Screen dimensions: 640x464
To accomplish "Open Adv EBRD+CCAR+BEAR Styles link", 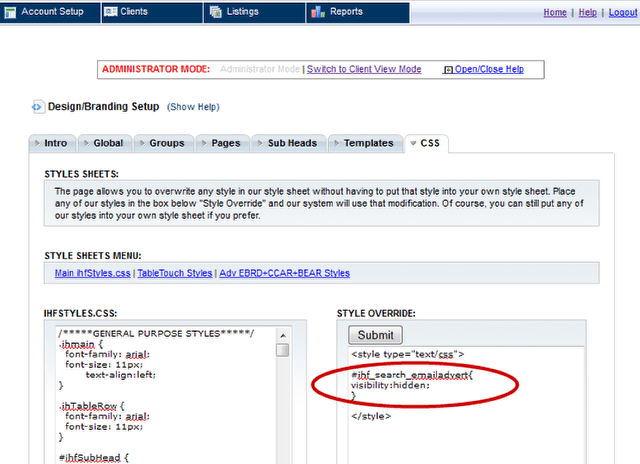I will 284,273.
